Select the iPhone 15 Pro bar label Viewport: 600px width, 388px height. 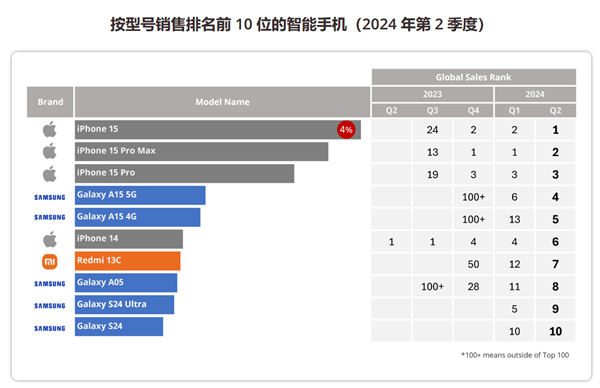click(106, 173)
